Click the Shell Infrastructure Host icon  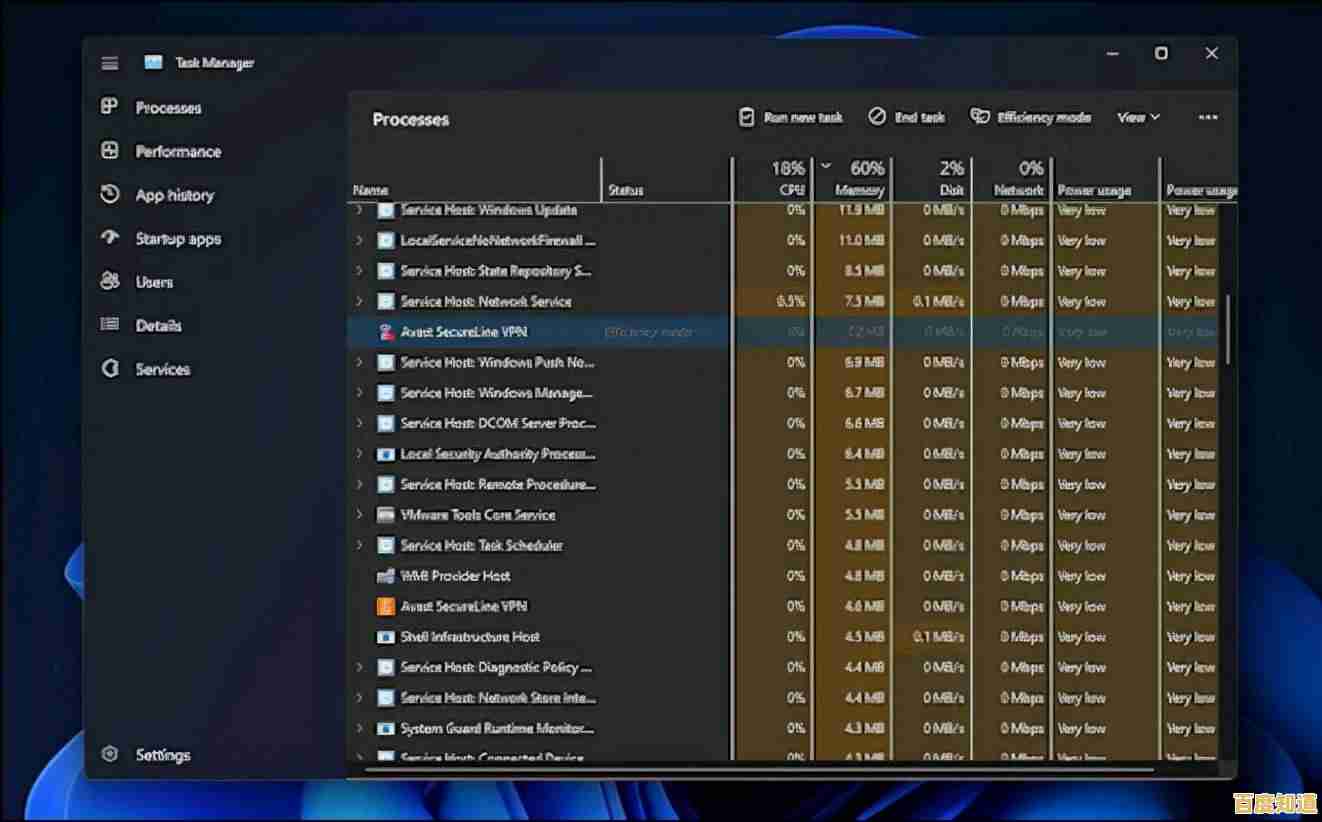[x=385, y=636]
